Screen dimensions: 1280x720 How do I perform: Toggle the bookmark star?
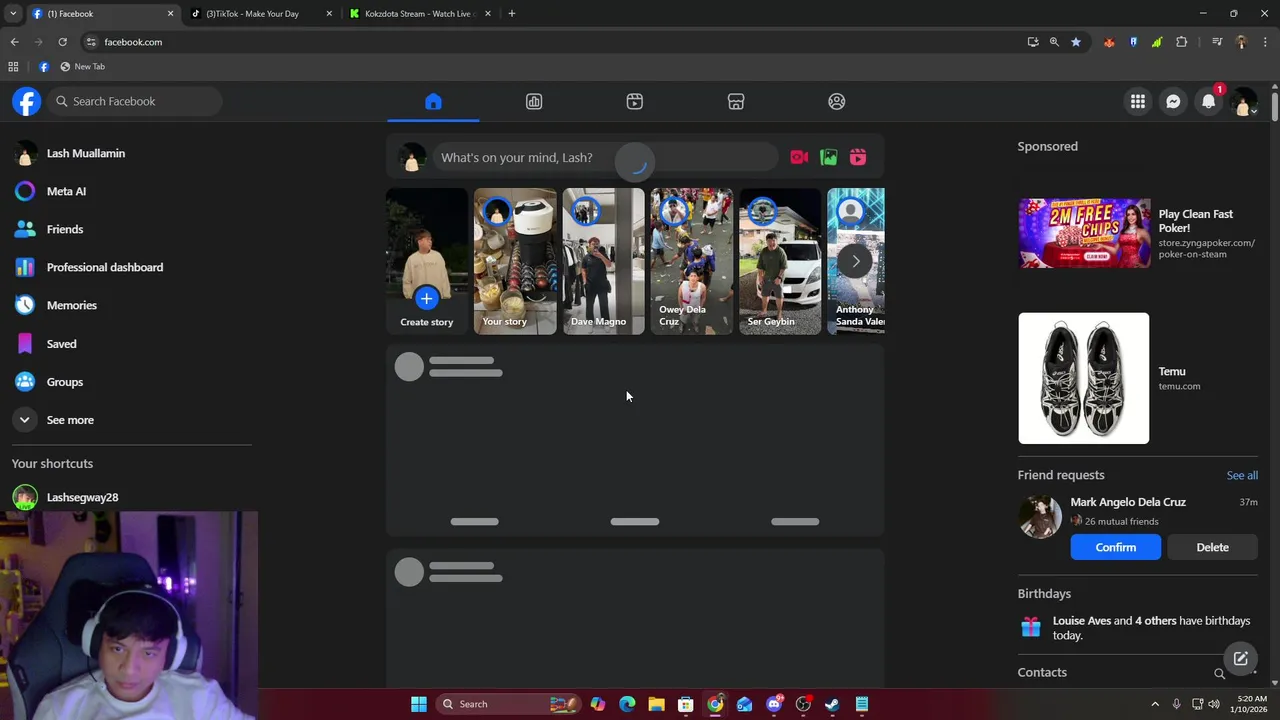pos(1076,42)
